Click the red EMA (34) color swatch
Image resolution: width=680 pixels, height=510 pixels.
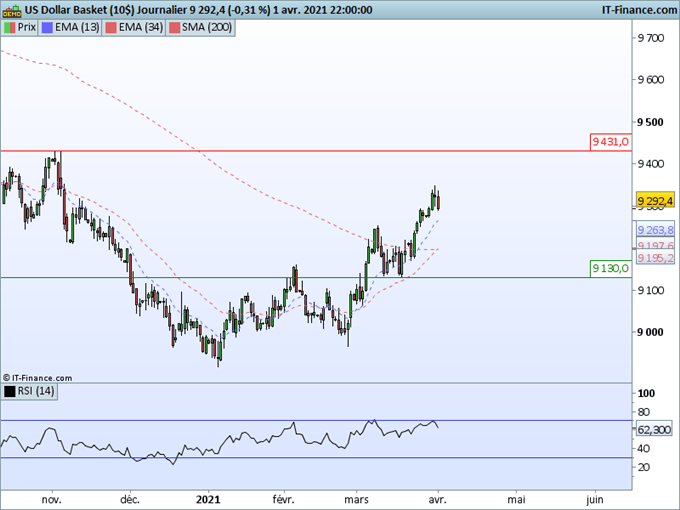pyautogui.click(x=111, y=27)
